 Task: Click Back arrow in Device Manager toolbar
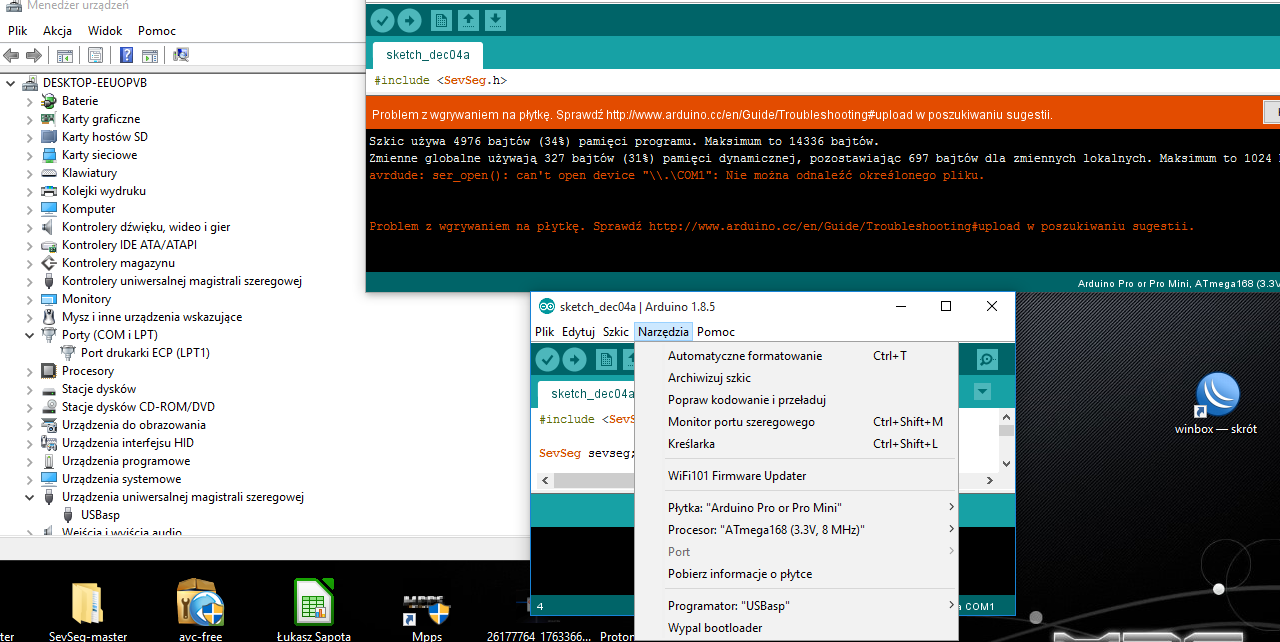pos(12,55)
